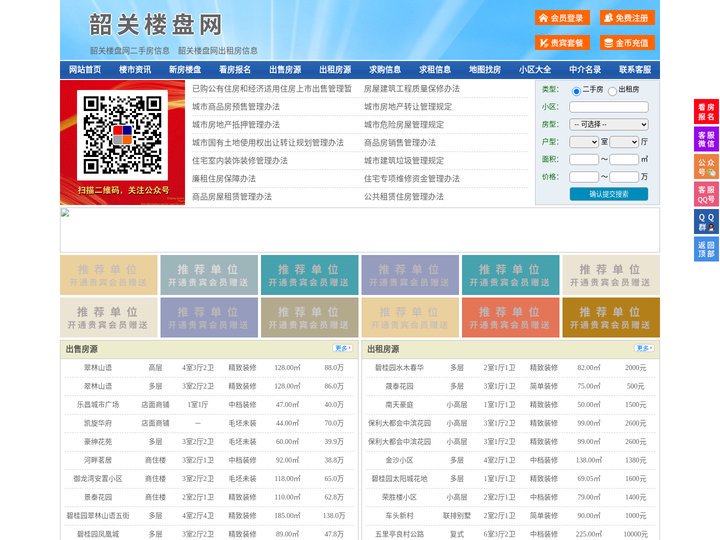
Task: Click the first-row teal 推荐单位 tile below 出售房源 nav item
Action: pos(309,275)
